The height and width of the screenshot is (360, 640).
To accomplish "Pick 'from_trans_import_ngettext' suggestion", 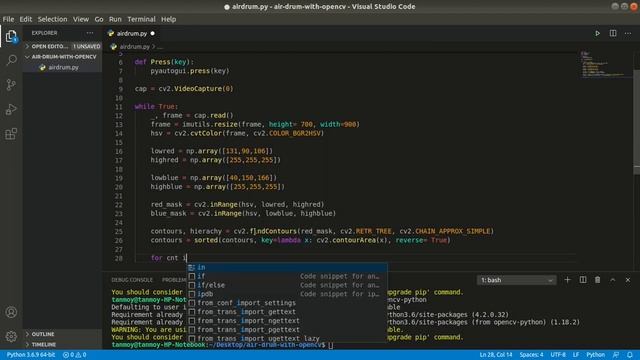I will pyautogui.click(x=287, y=321).
